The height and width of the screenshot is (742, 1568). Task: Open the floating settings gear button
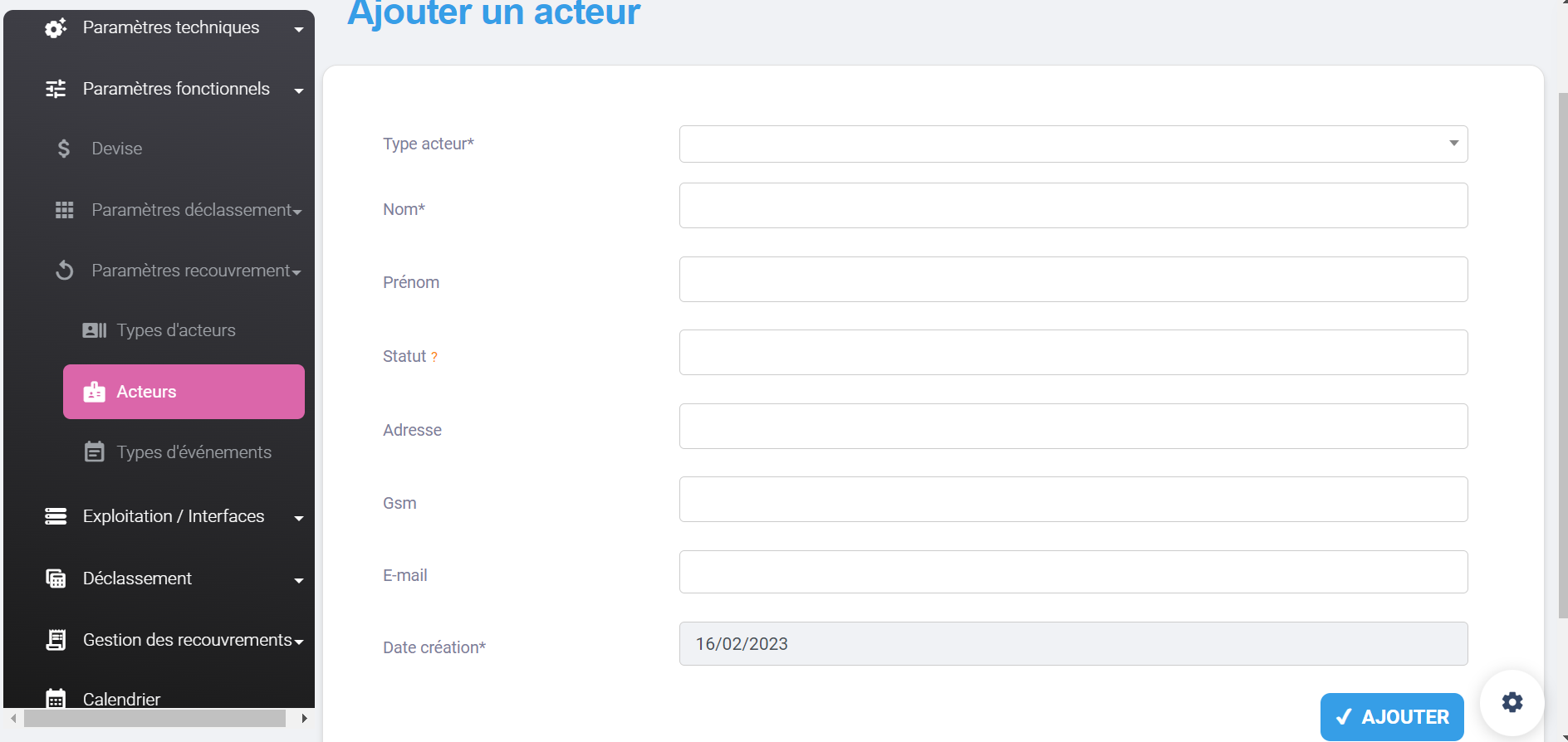(x=1512, y=702)
